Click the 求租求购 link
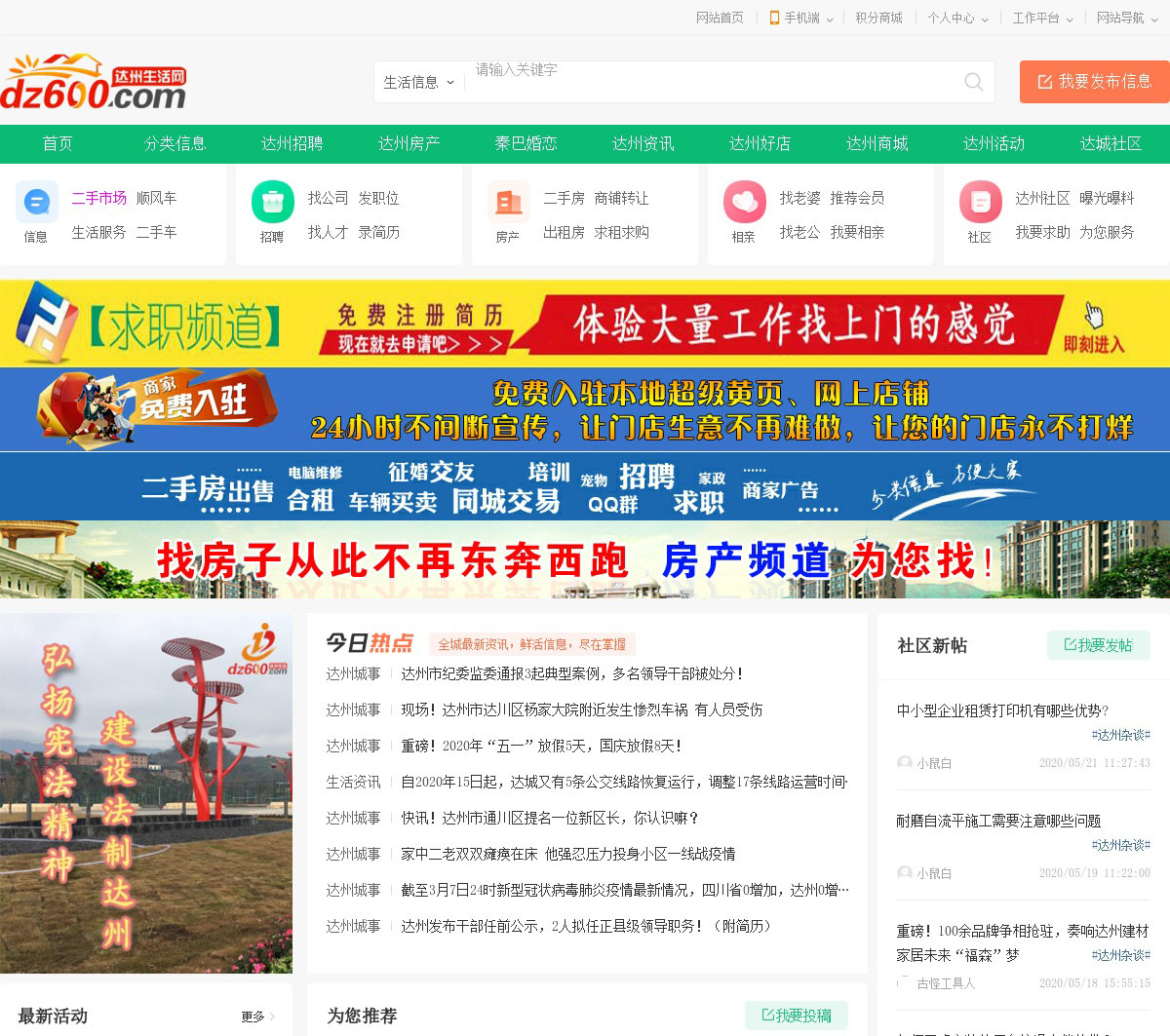The height and width of the screenshot is (1036, 1170). pos(621,232)
